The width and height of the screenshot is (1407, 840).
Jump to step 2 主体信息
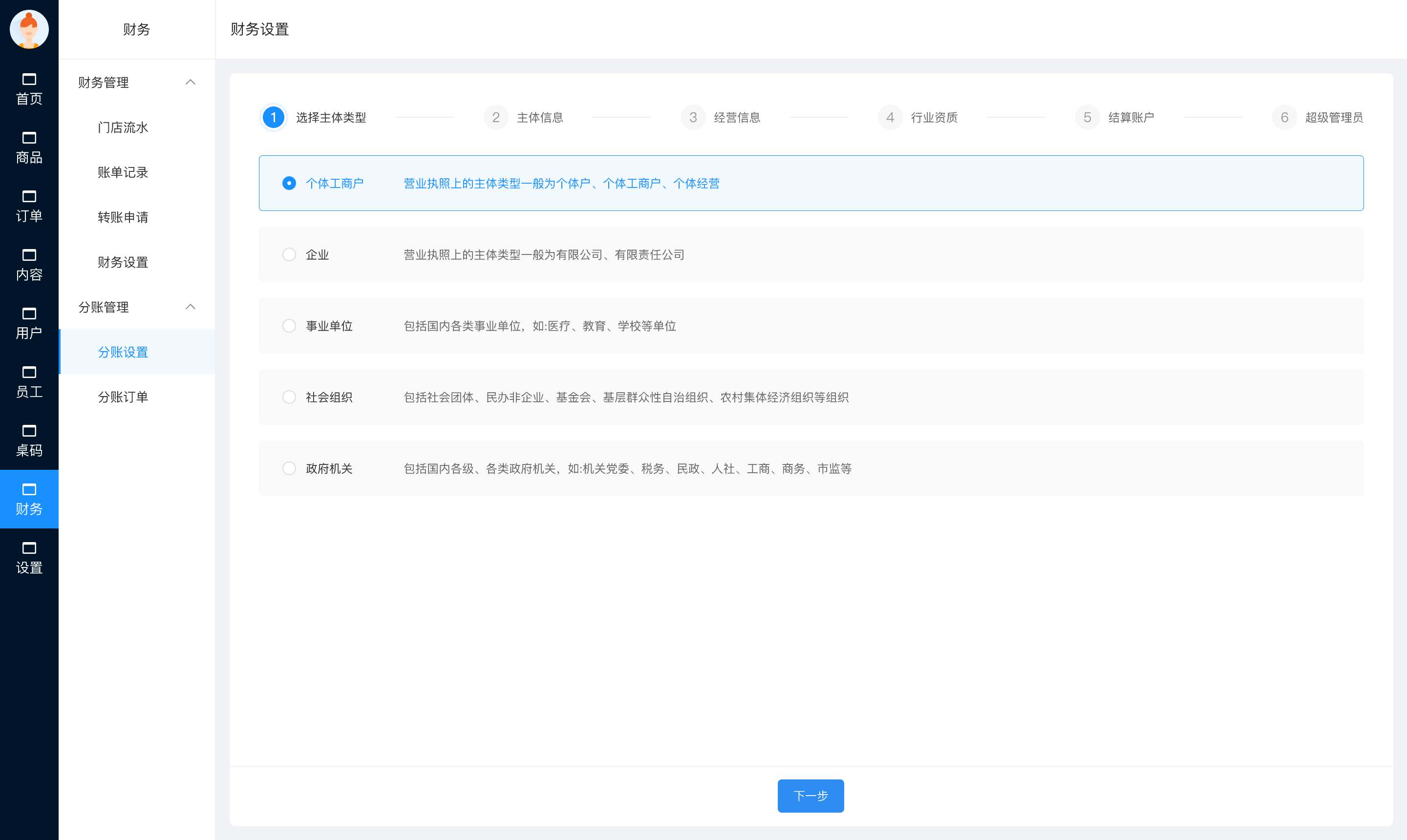click(x=524, y=117)
